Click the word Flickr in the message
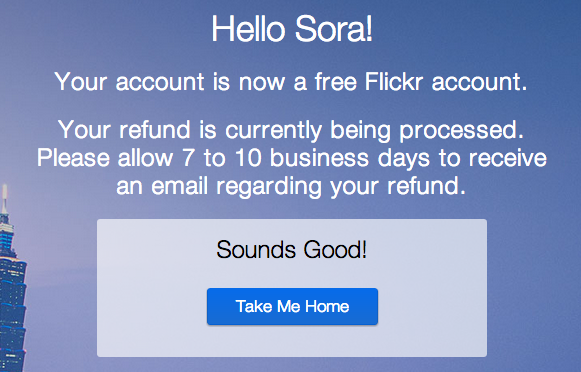The image size is (581, 372). coord(394,81)
